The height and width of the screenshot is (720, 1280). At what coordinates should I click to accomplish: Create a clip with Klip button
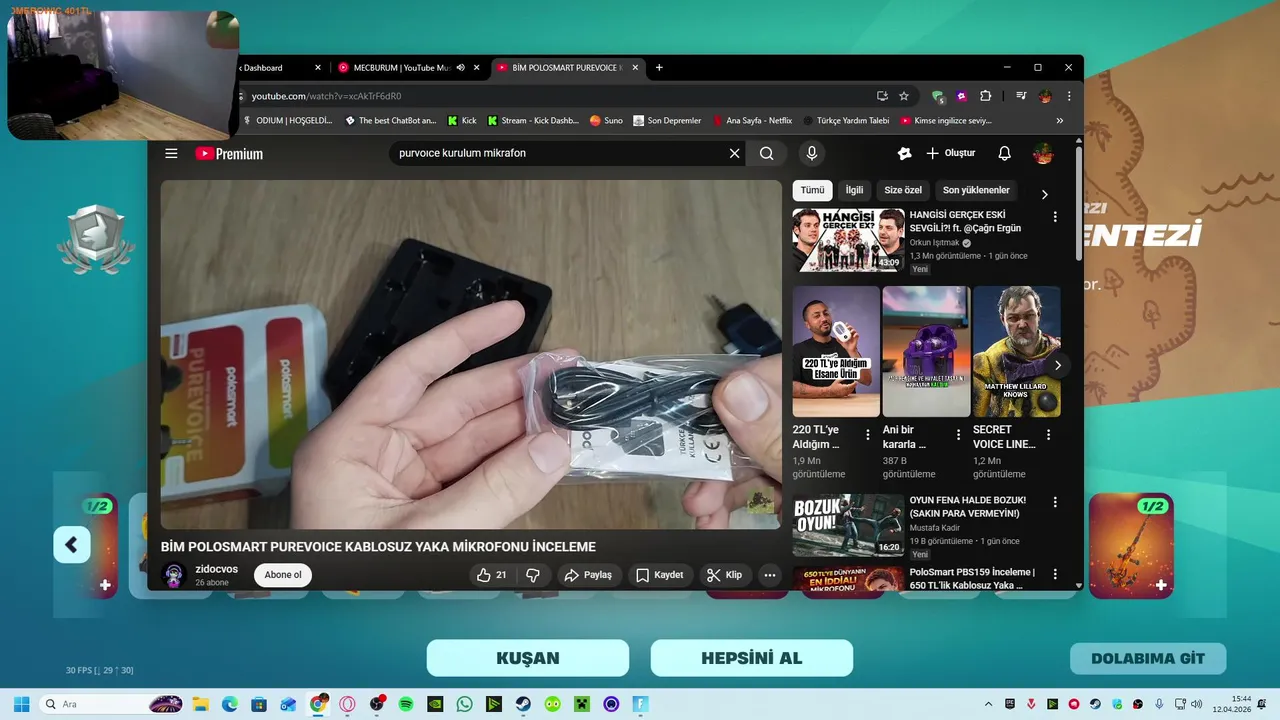pos(725,575)
